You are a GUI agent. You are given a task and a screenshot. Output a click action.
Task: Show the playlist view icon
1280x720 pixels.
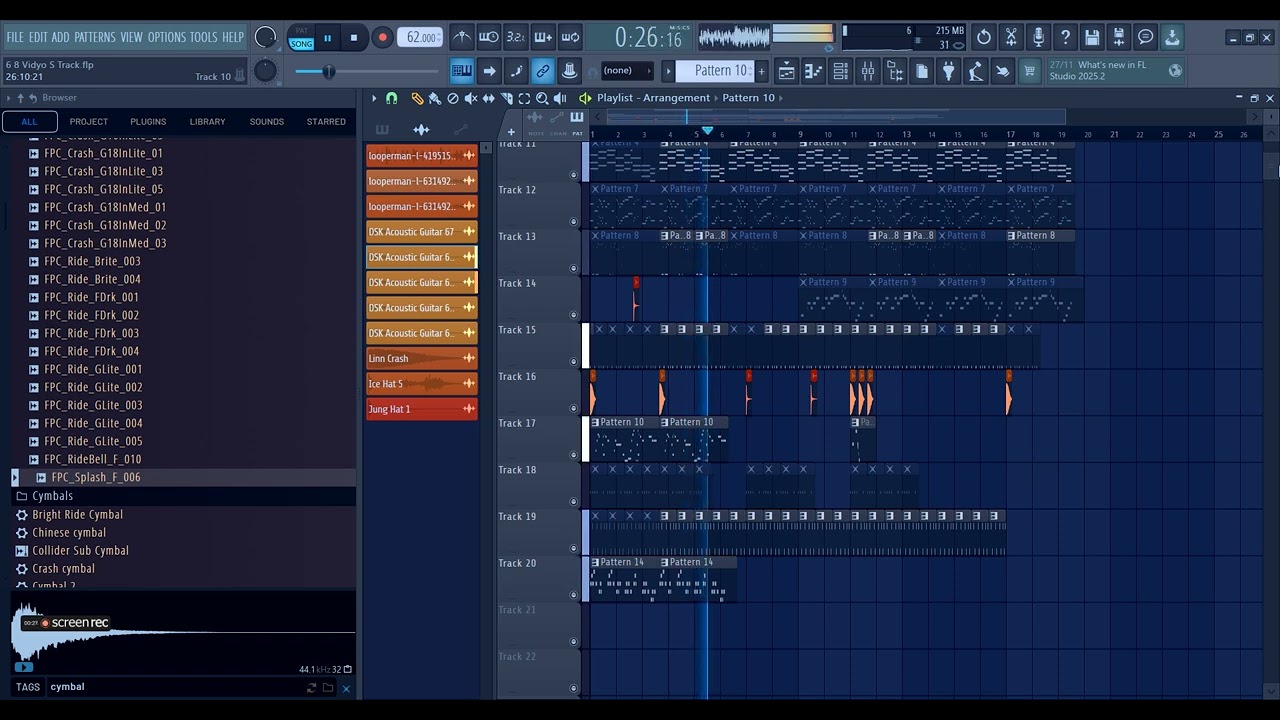click(787, 71)
